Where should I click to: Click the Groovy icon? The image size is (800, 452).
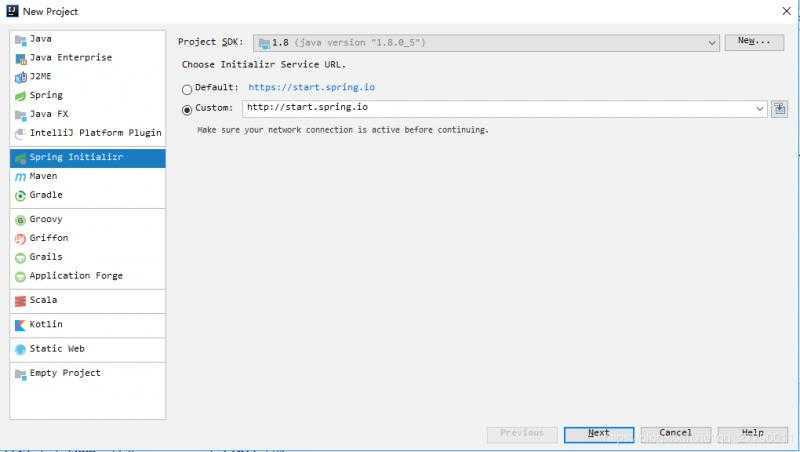tap(20, 220)
